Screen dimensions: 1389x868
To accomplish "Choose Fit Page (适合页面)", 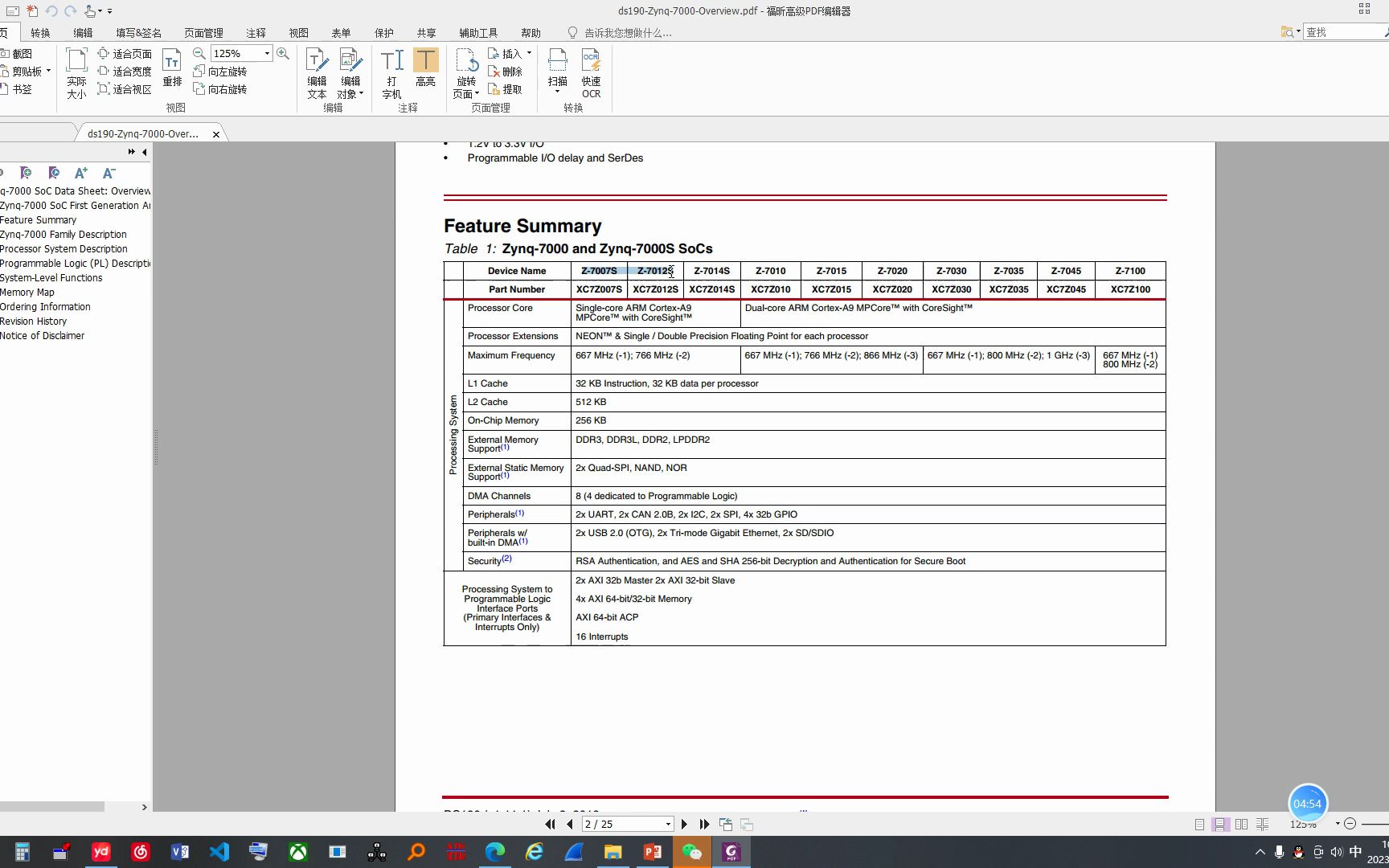I will (125, 53).
